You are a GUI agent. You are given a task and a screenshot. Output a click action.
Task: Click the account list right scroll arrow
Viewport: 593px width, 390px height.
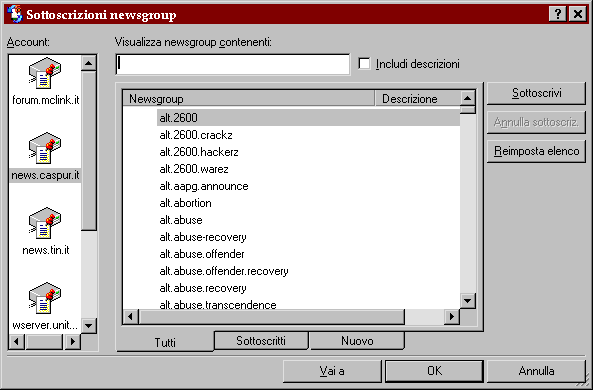(73, 342)
